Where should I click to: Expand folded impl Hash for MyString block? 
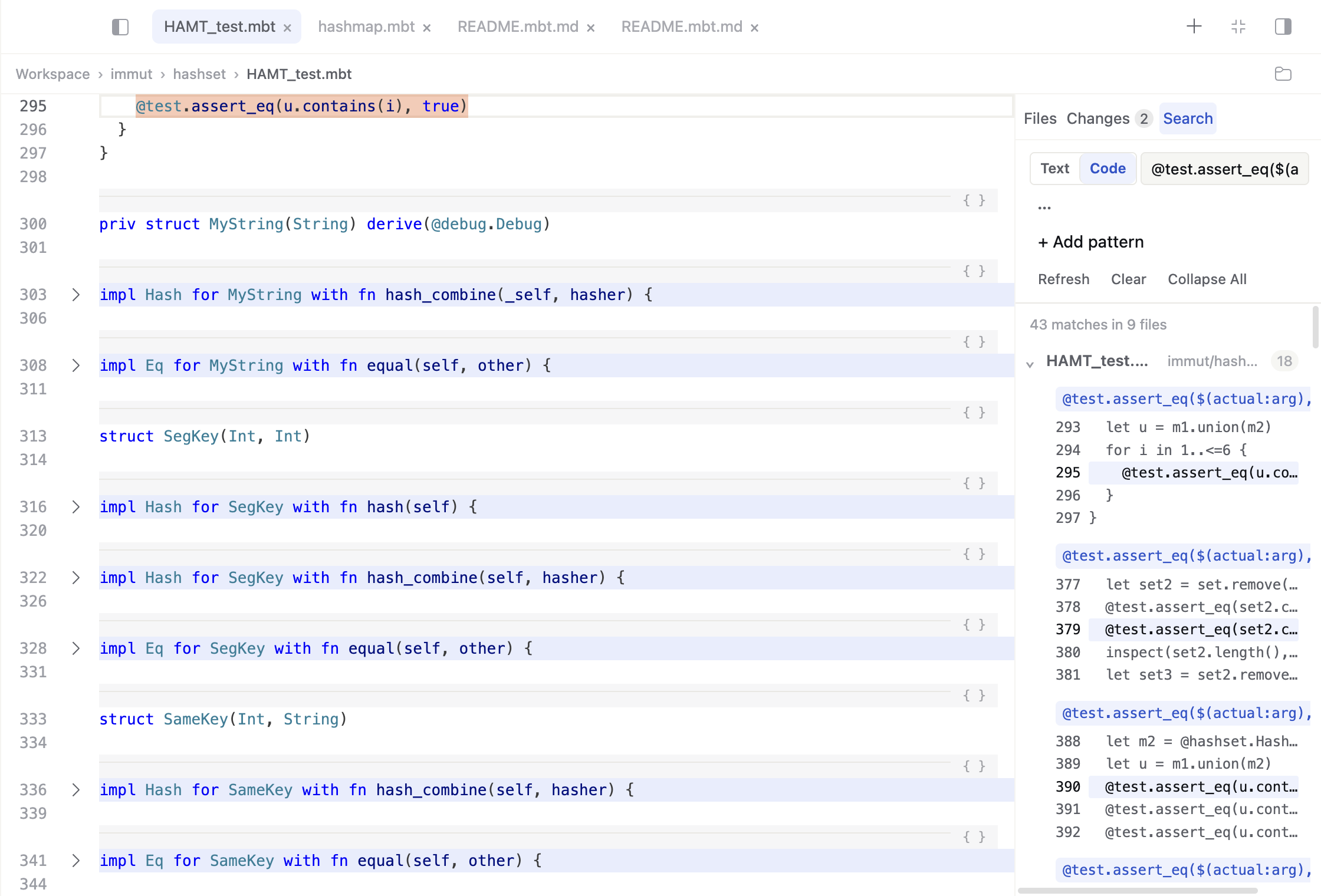(75, 295)
